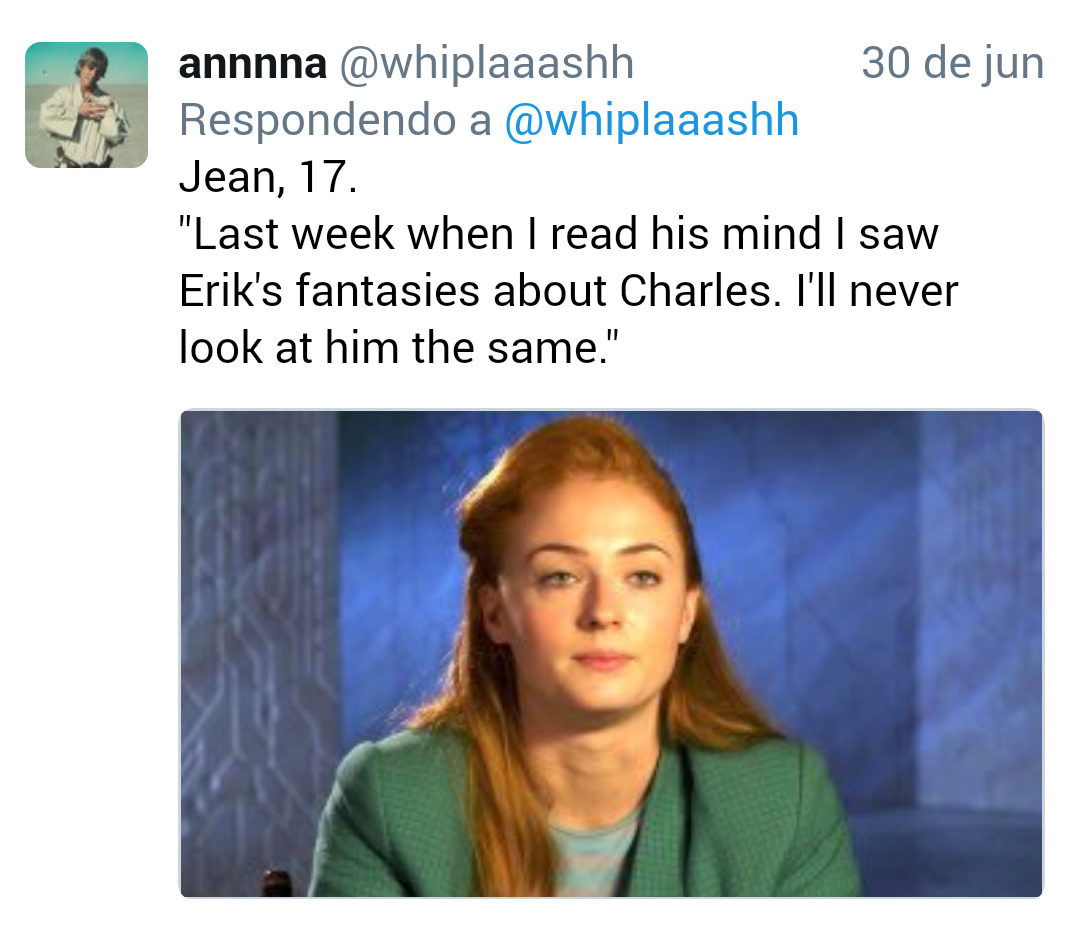Click the blue @whiplaaashh reply mention
The image size is (1074, 936).
coord(651,121)
